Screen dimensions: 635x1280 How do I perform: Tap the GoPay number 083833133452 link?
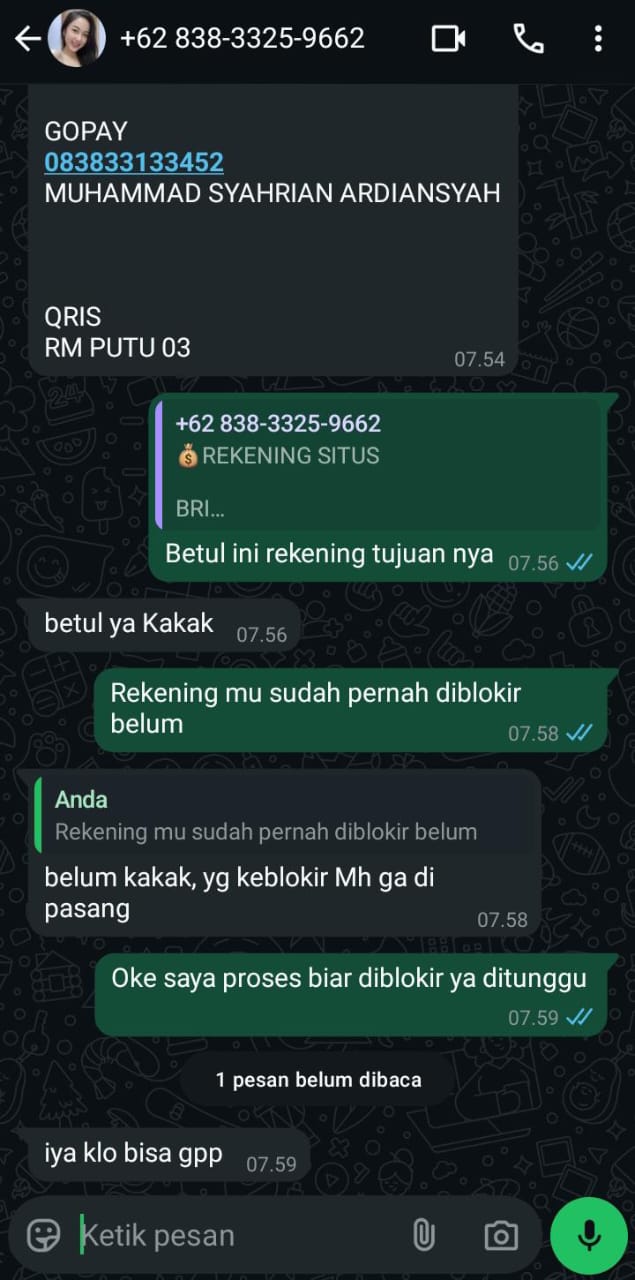tap(134, 162)
